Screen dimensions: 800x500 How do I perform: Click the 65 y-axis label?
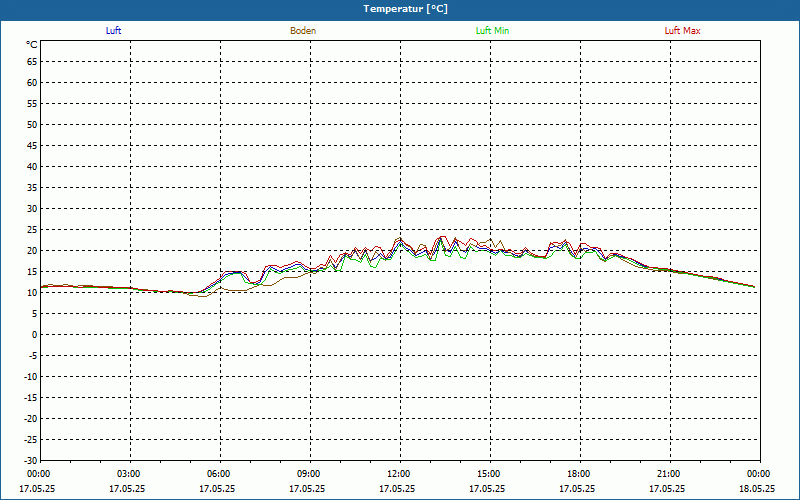tap(32, 62)
